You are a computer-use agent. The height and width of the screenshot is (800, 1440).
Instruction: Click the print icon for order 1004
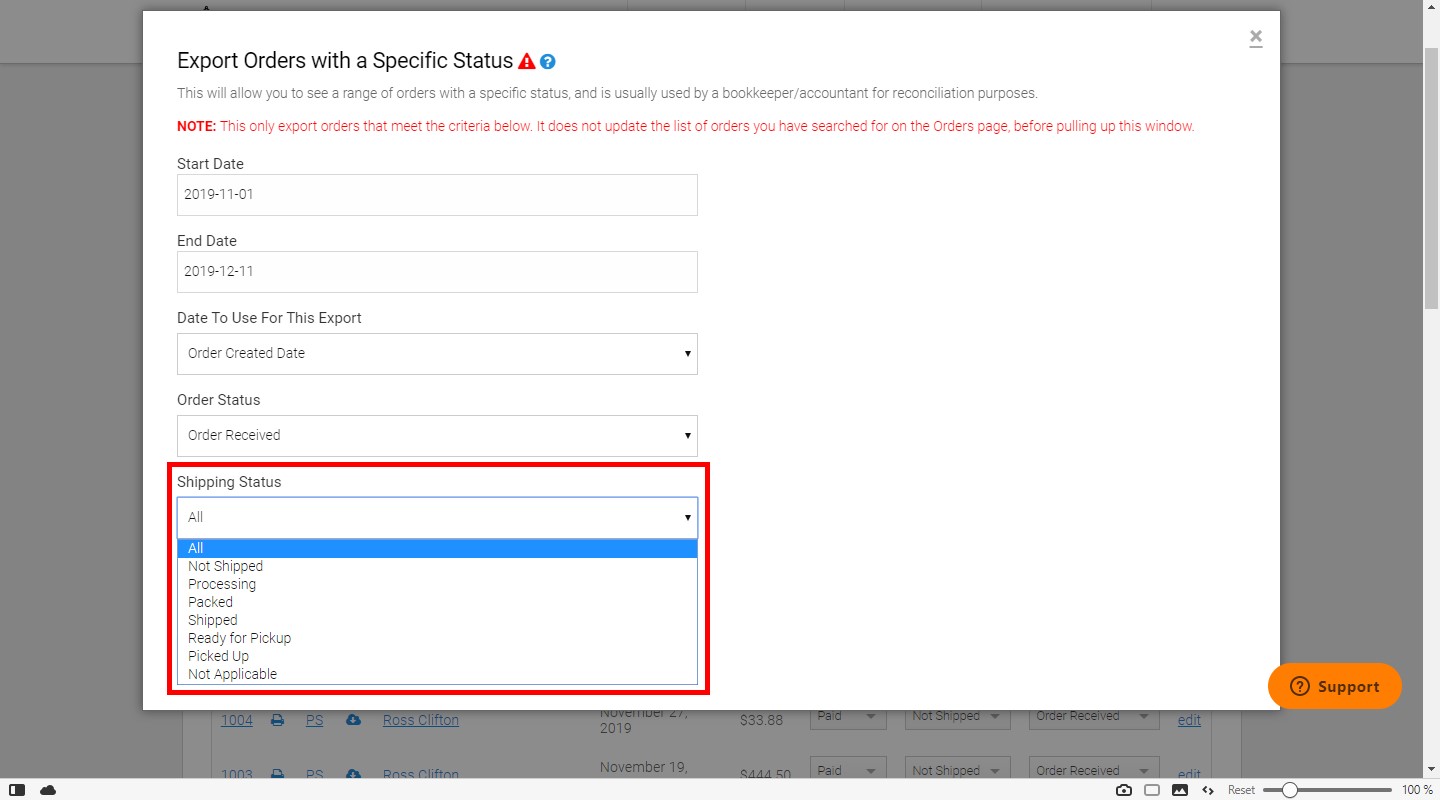point(278,720)
